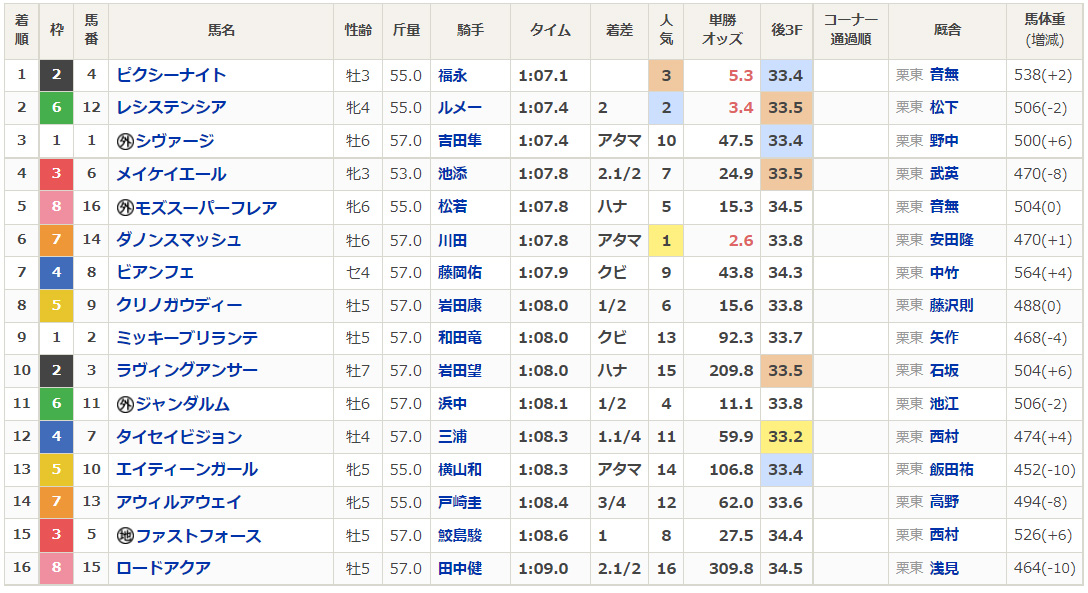Click odds value 2.6
This screenshot has height=593, width=1088.
[x=741, y=240]
